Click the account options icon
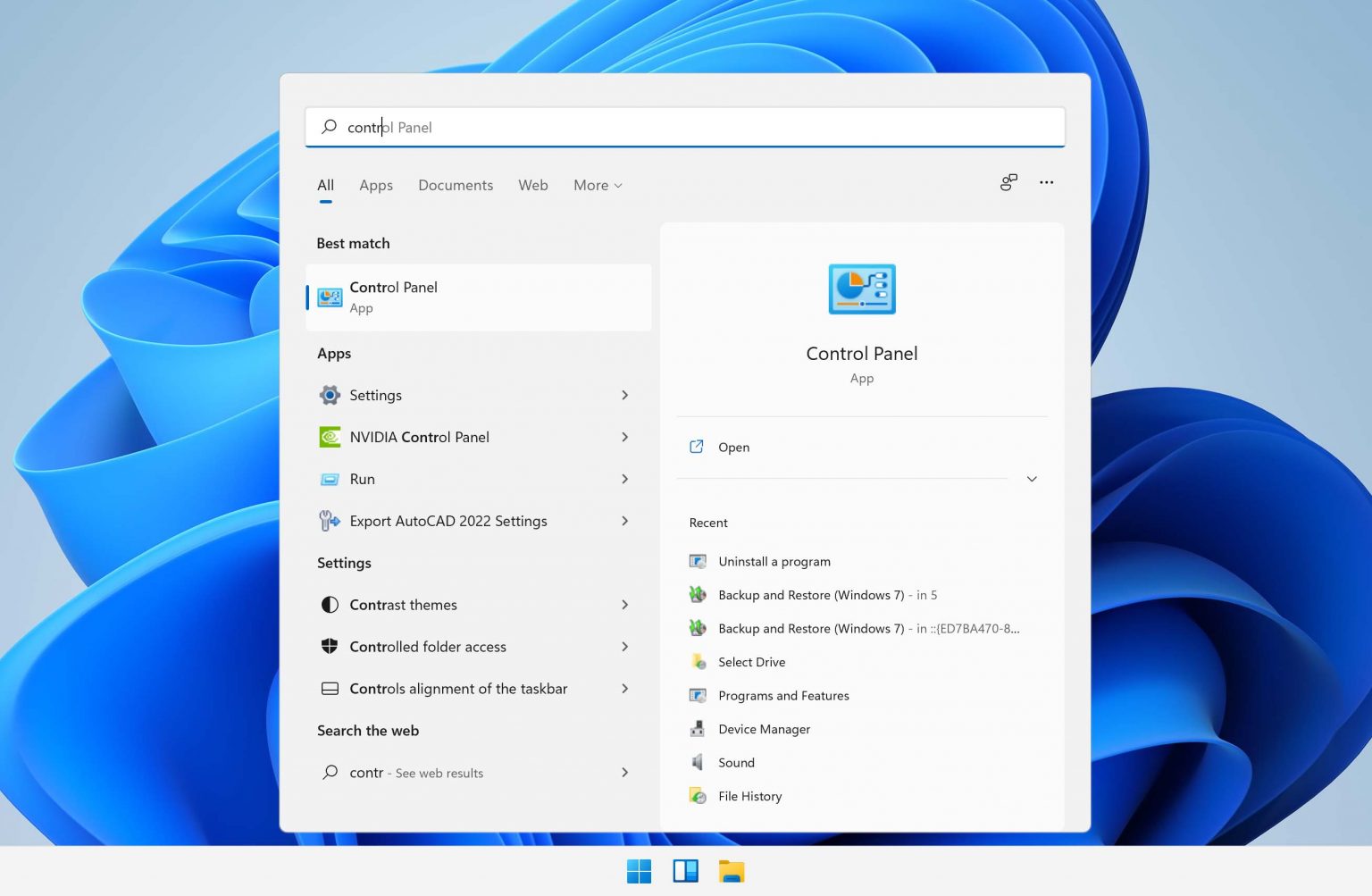Screen dimensions: 1372x896 [1008, 182]
